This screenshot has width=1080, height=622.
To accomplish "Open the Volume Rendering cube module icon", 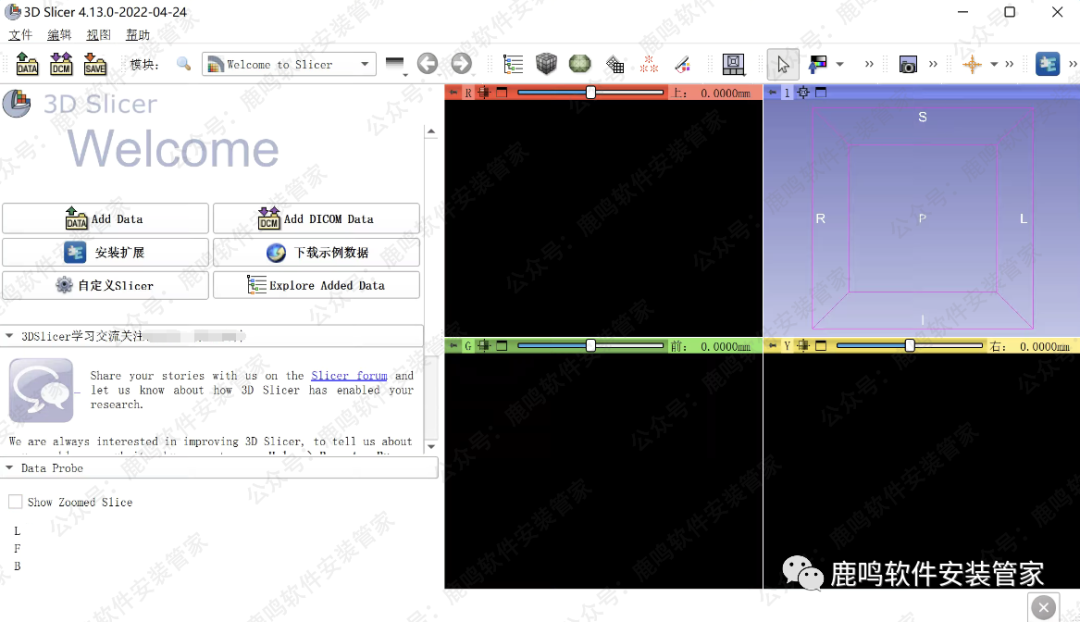I will coord(546,64).
